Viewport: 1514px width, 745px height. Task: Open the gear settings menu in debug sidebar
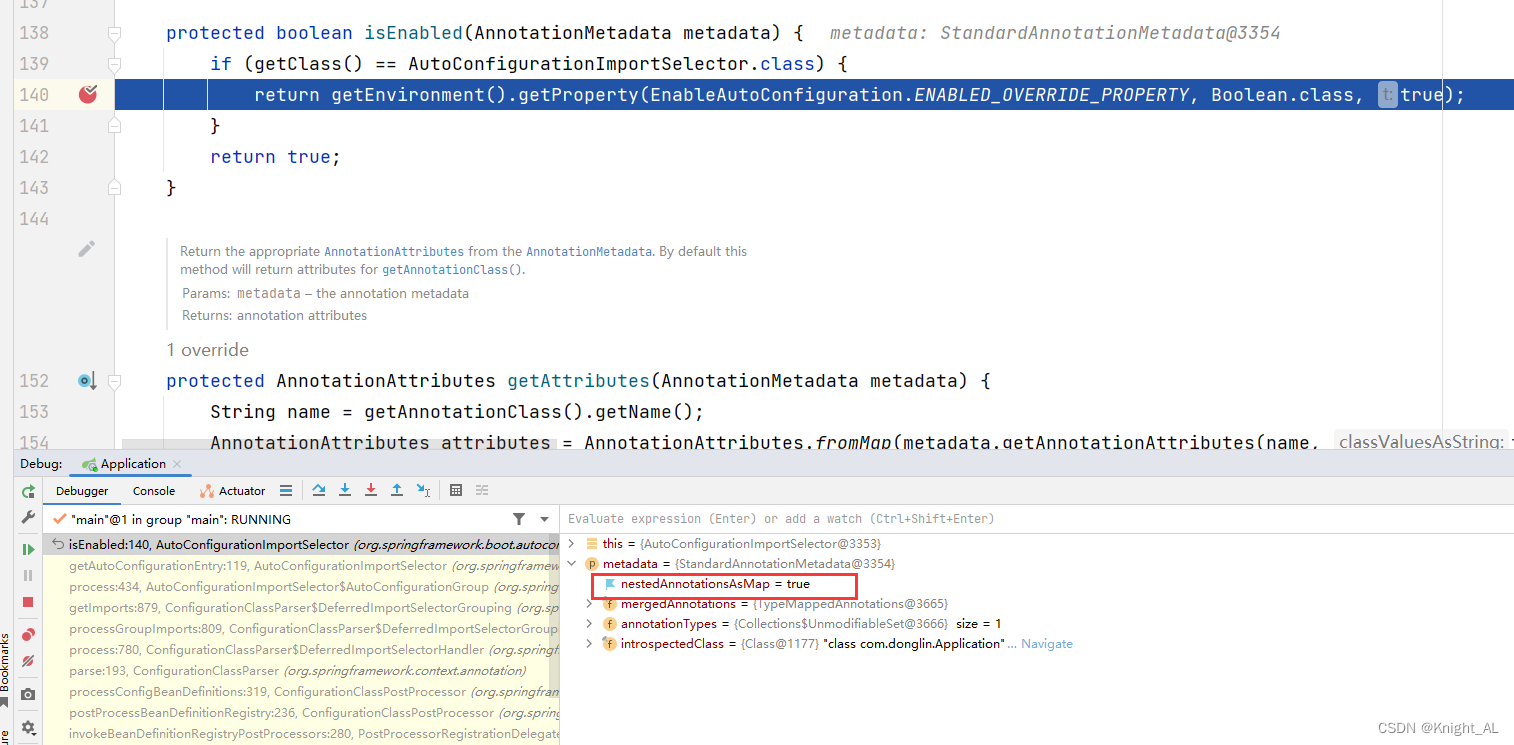coord(28,727)
